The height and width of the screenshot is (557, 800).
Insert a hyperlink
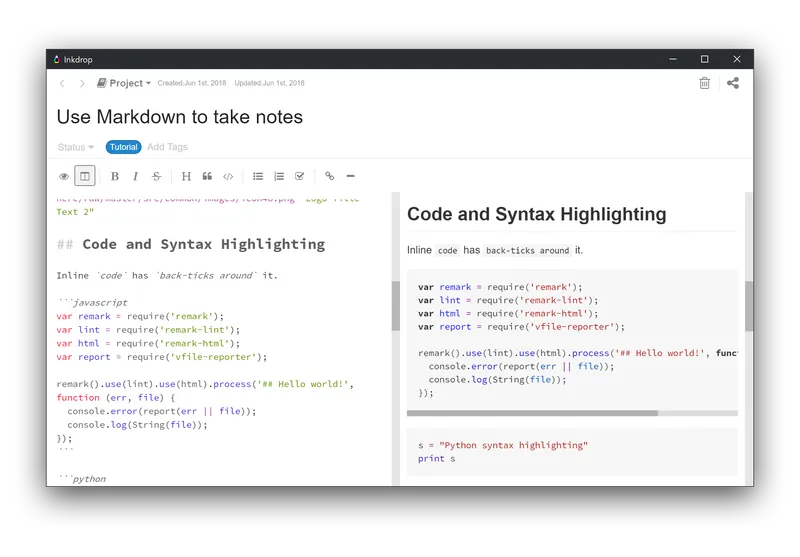(x=330, y=176)
